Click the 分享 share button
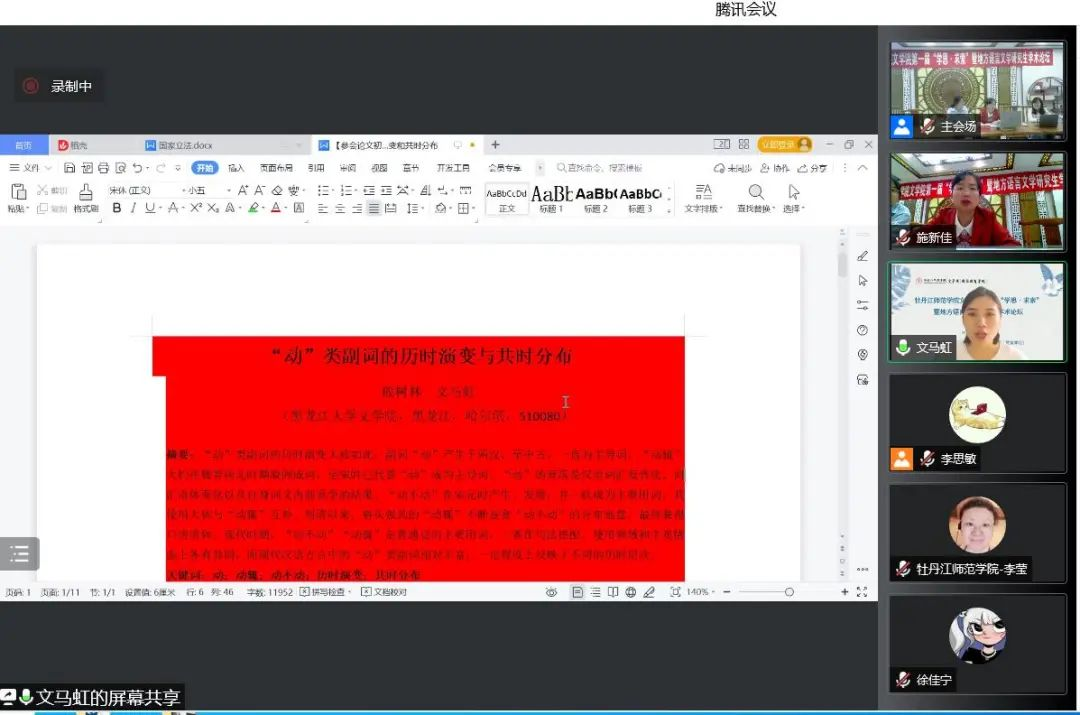Image resolution: width=1080 pixels, height=715 pixels. (813, 168)
